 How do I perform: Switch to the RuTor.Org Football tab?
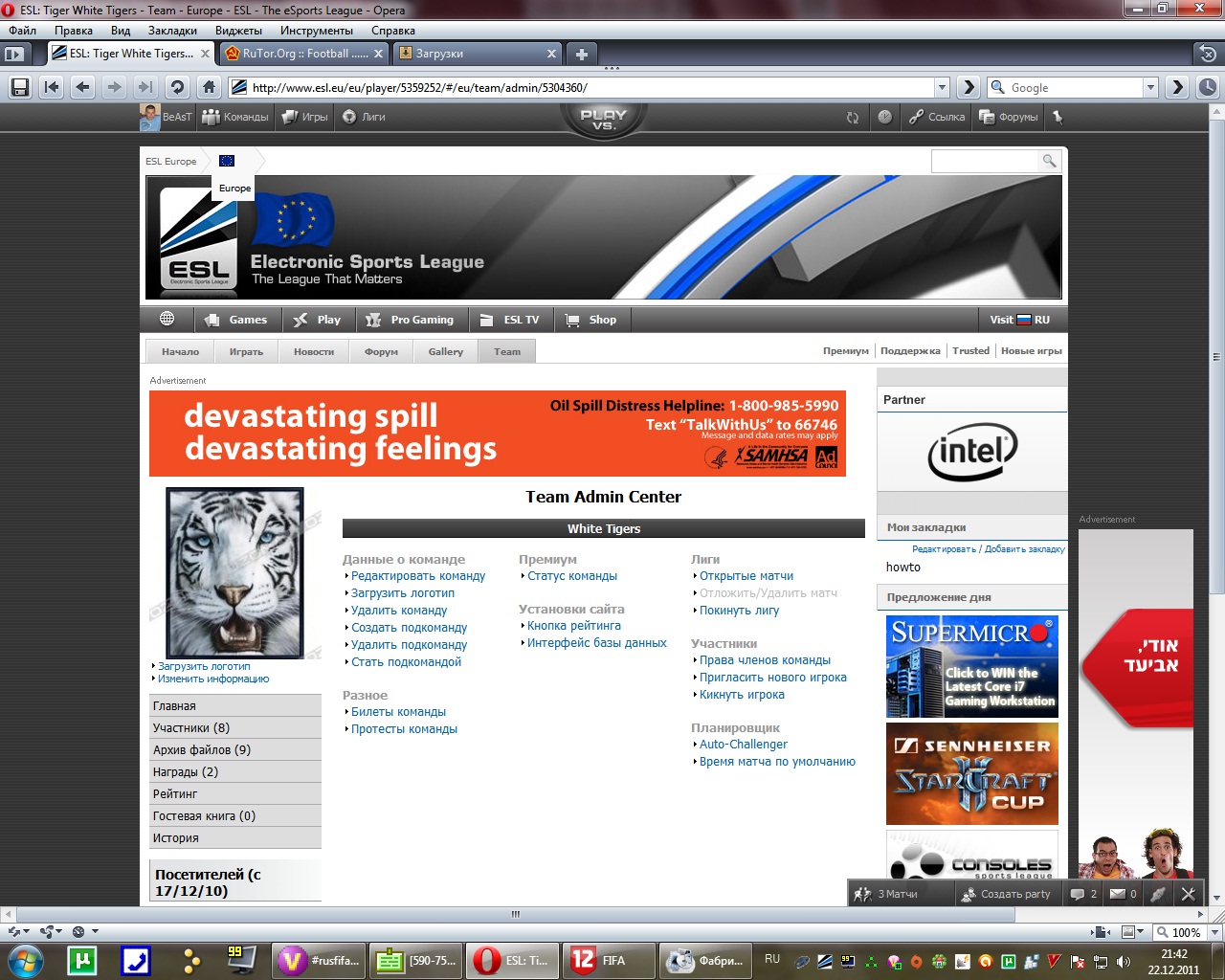[304, 54]
